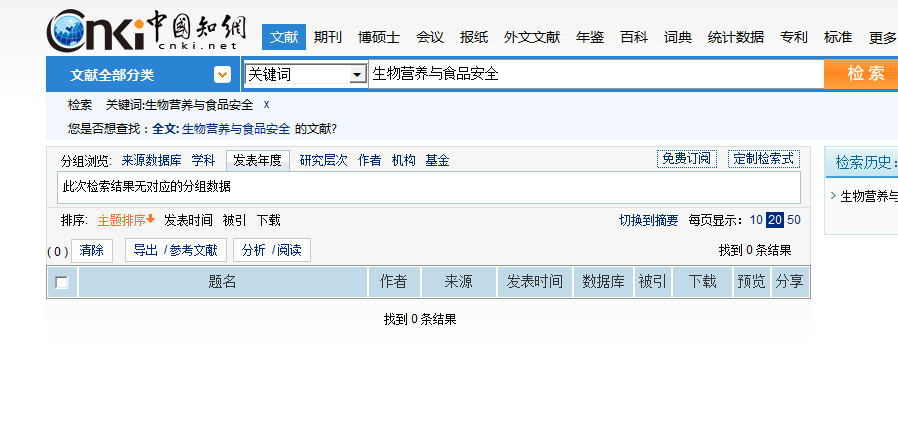Click the 作者 column header
Image resolution: width=898 pixels, height=427 pixels.
394,282
